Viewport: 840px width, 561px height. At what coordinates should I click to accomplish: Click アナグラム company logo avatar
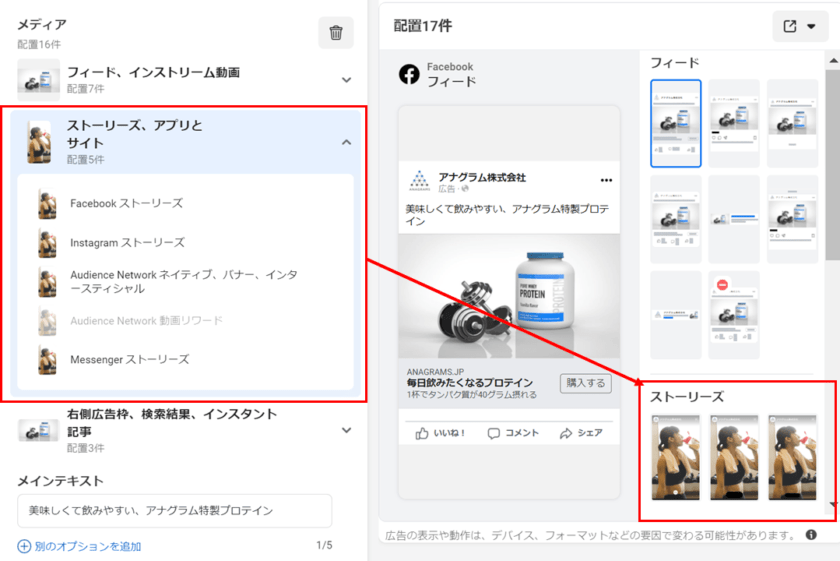pyautogui.click(x=419, y=181)
